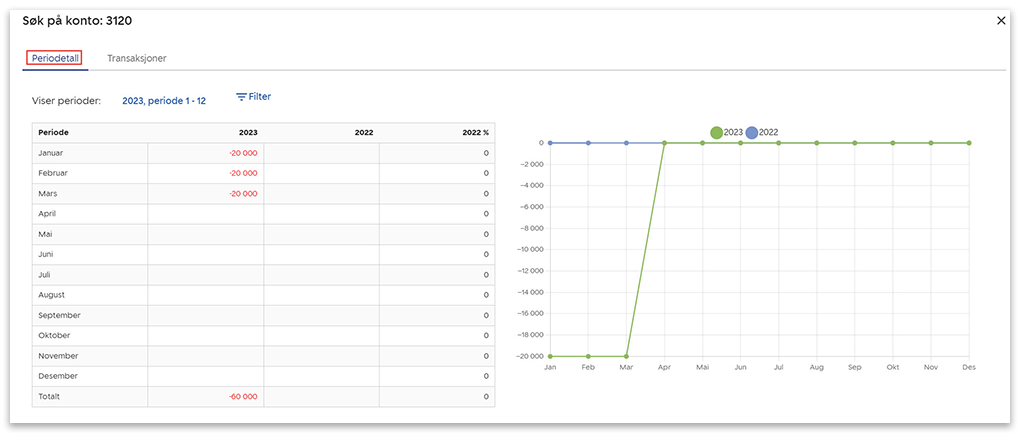Close the account search dialog
1020x433 pixels.
(x=1001, y=20)
